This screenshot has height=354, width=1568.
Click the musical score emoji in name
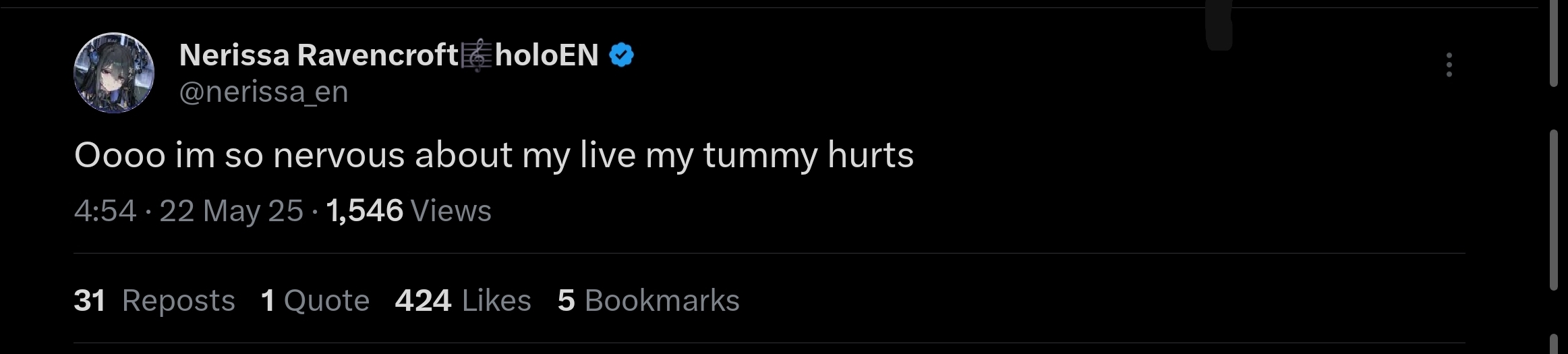476,55
